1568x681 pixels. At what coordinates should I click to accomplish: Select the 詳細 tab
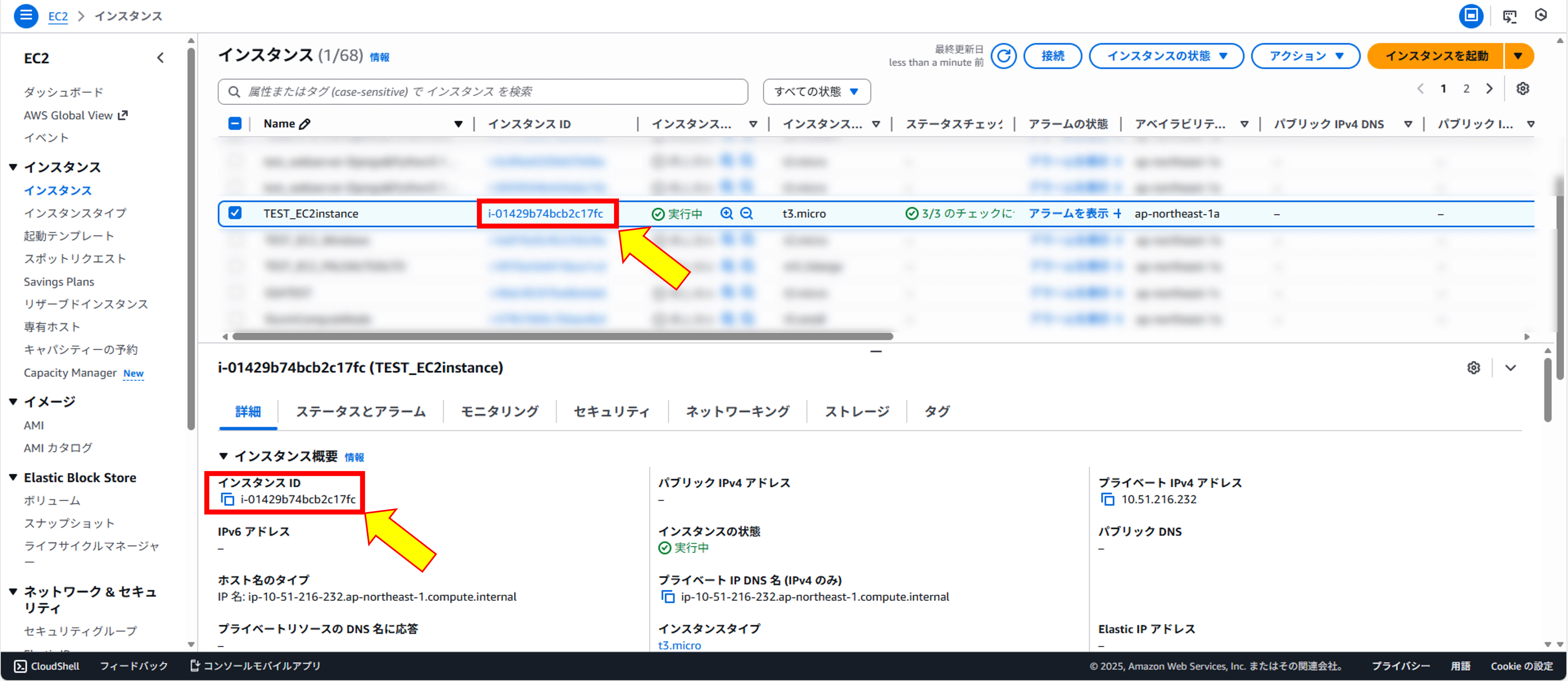point(248,412)
